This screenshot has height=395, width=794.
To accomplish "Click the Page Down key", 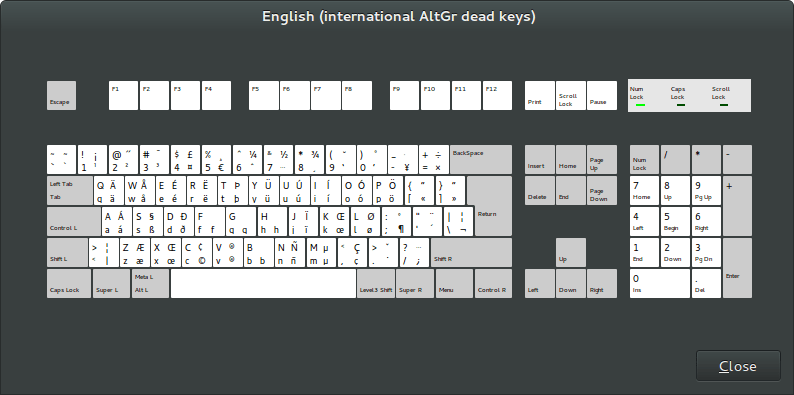I will click(602, 190).
